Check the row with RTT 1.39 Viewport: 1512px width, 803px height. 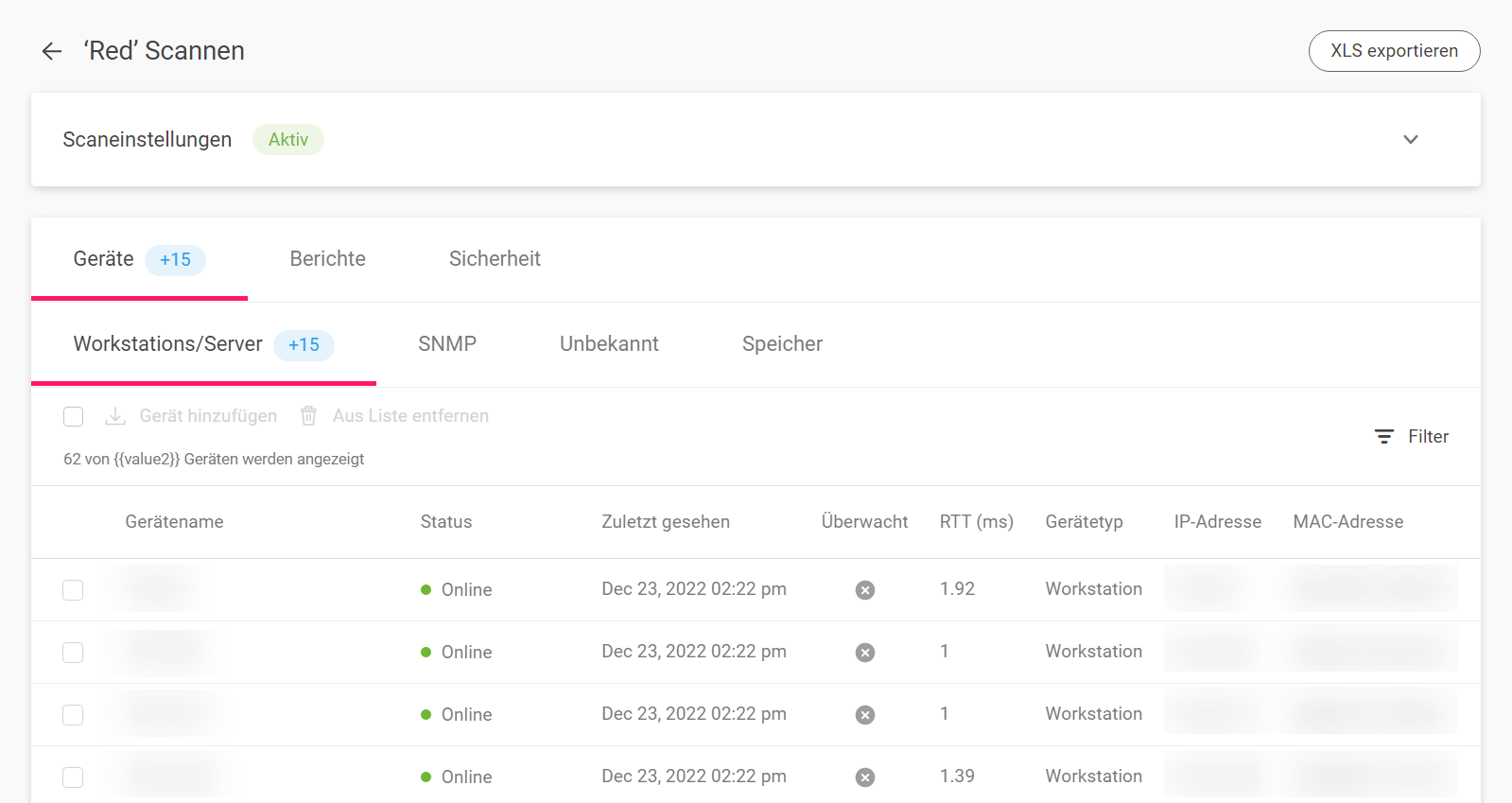[x=73, y=777]
